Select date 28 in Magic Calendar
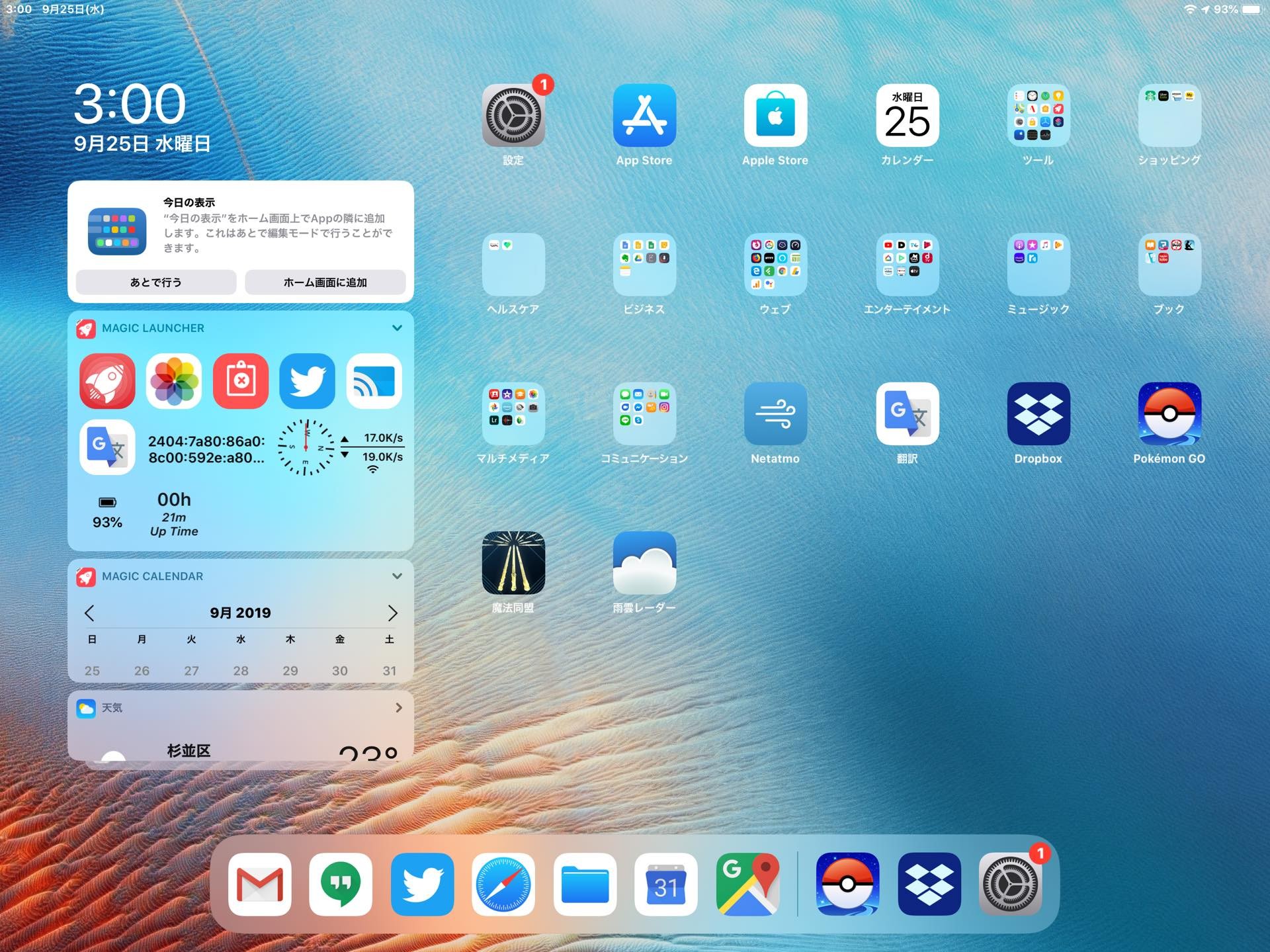Viewport: 1270px width, 952px height. 241,671
